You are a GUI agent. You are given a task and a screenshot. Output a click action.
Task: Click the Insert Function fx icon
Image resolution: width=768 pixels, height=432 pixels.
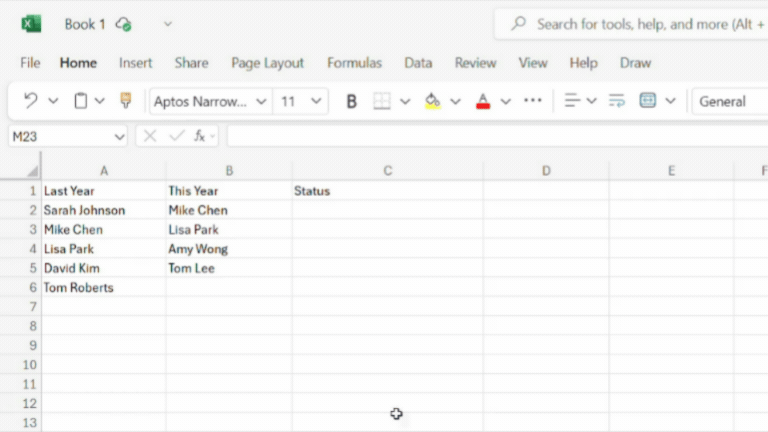click(199, 136)
